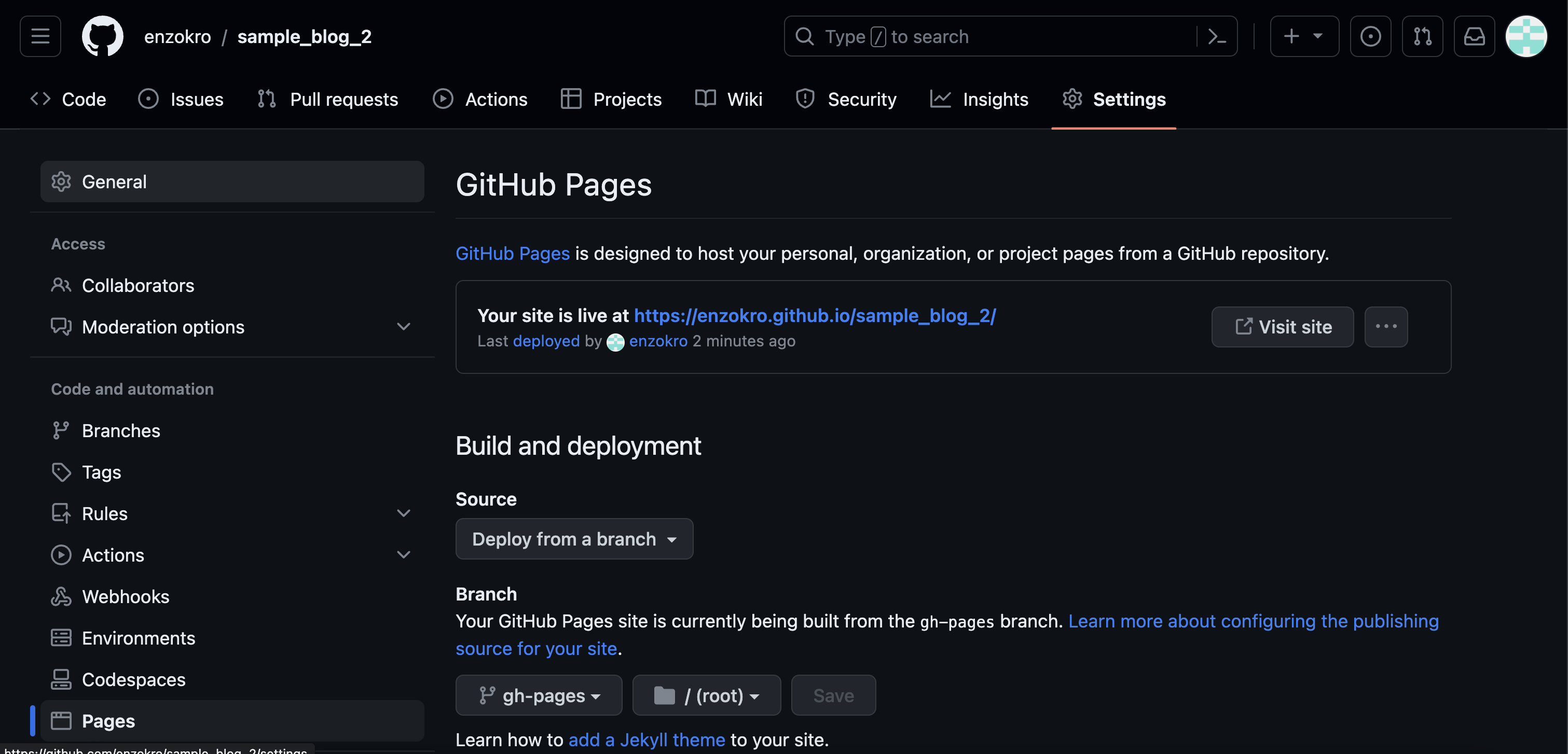The width and height of the screenshot is (1568, 754).
Task: Select Pages in settings sidebar
Action: click(x=232, y=720)
